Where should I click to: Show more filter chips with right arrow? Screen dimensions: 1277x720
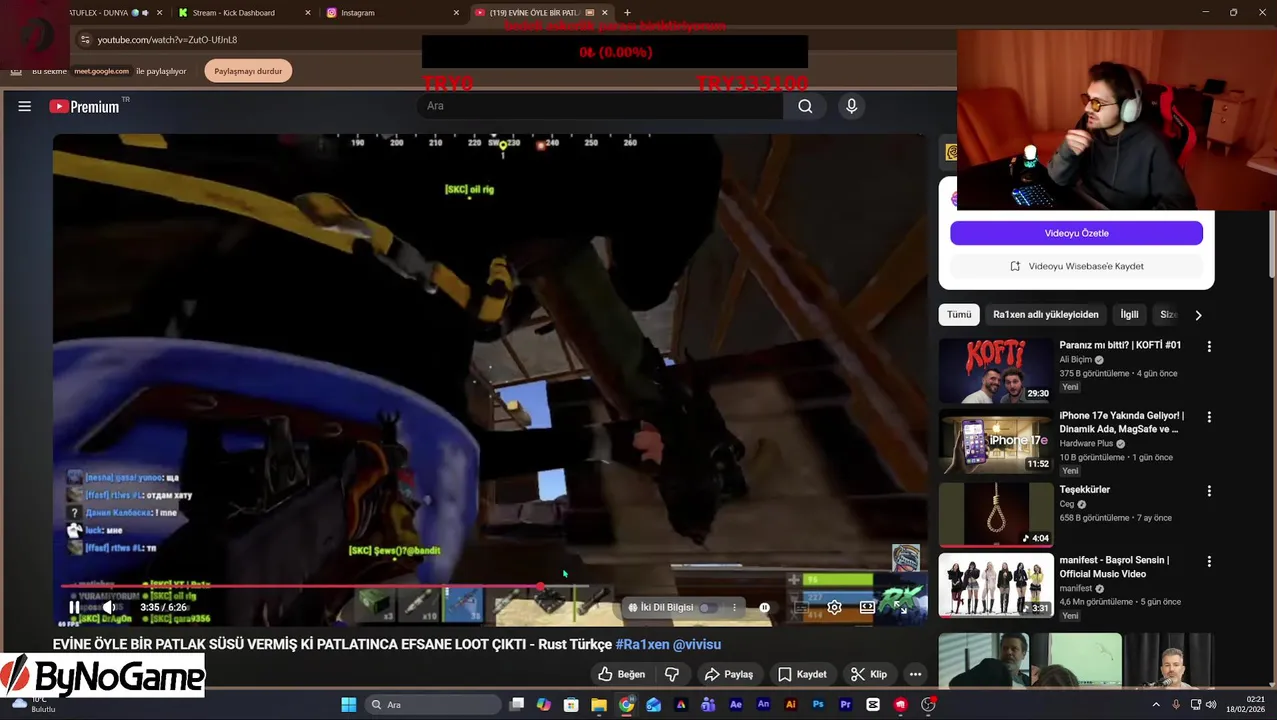click(1198, 315)
